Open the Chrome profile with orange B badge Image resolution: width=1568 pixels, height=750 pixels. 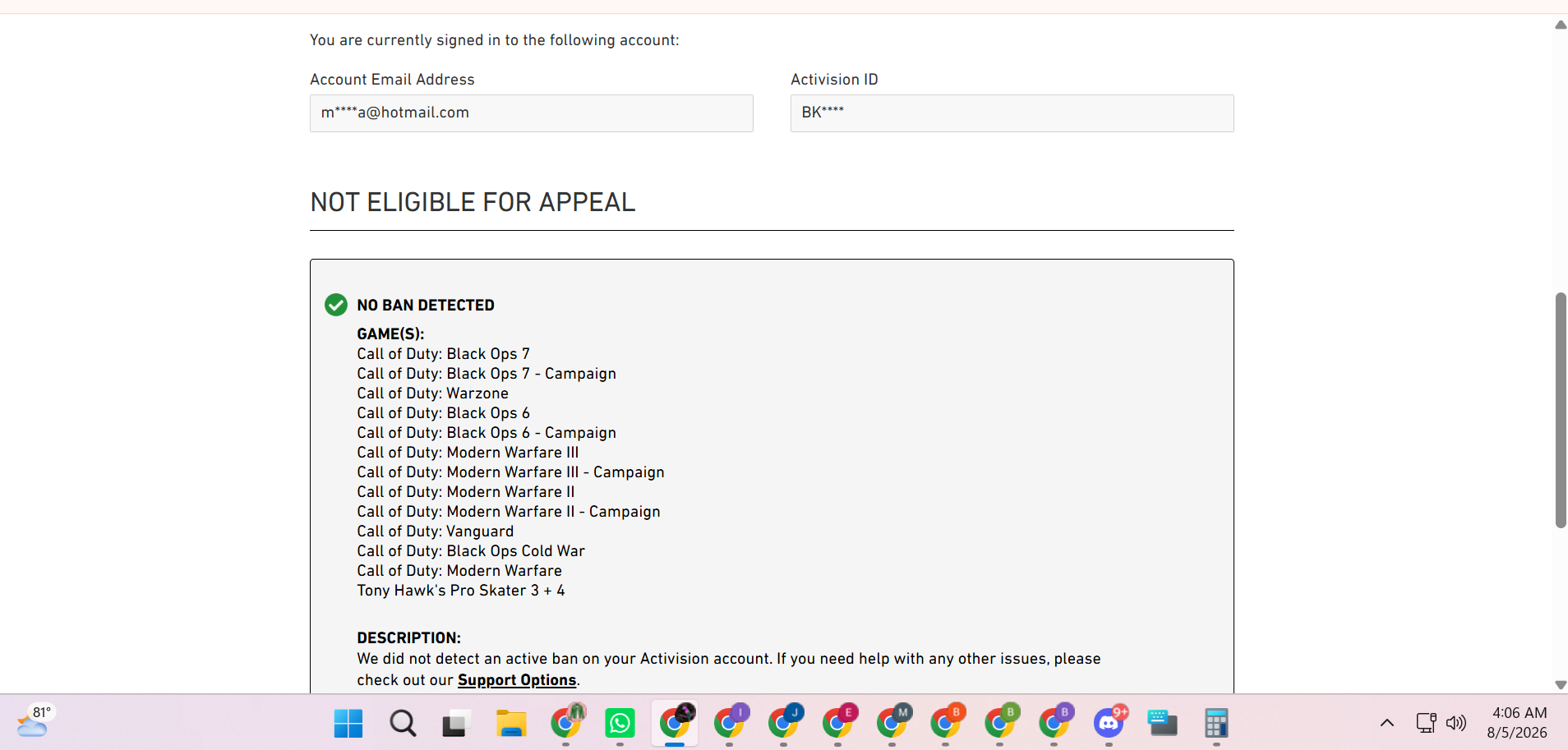(x=946, y=724)
